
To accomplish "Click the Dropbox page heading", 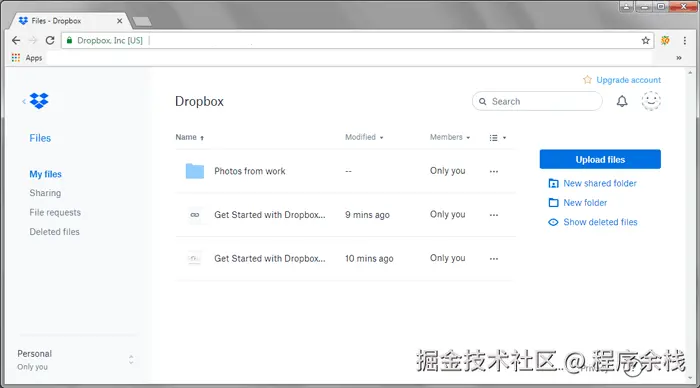I will (199, 101).
